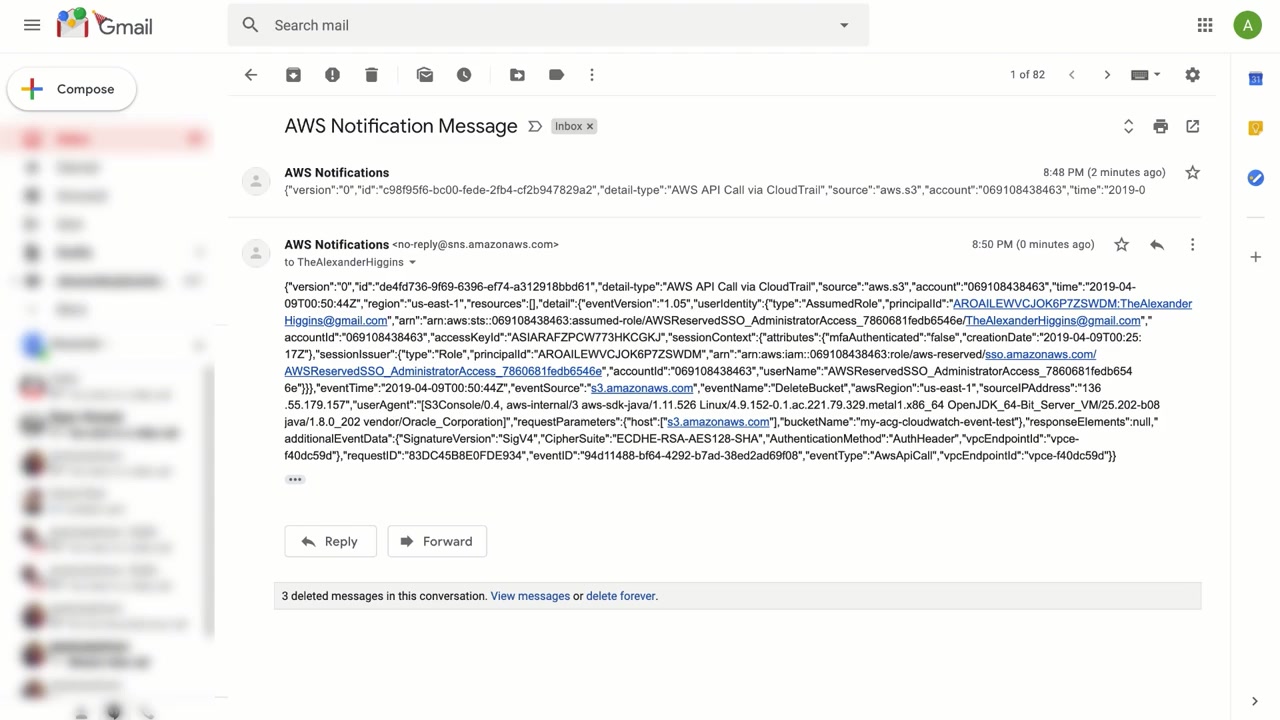Click the Compose button
Viewport: 1280px width, 720px height.
72,89
